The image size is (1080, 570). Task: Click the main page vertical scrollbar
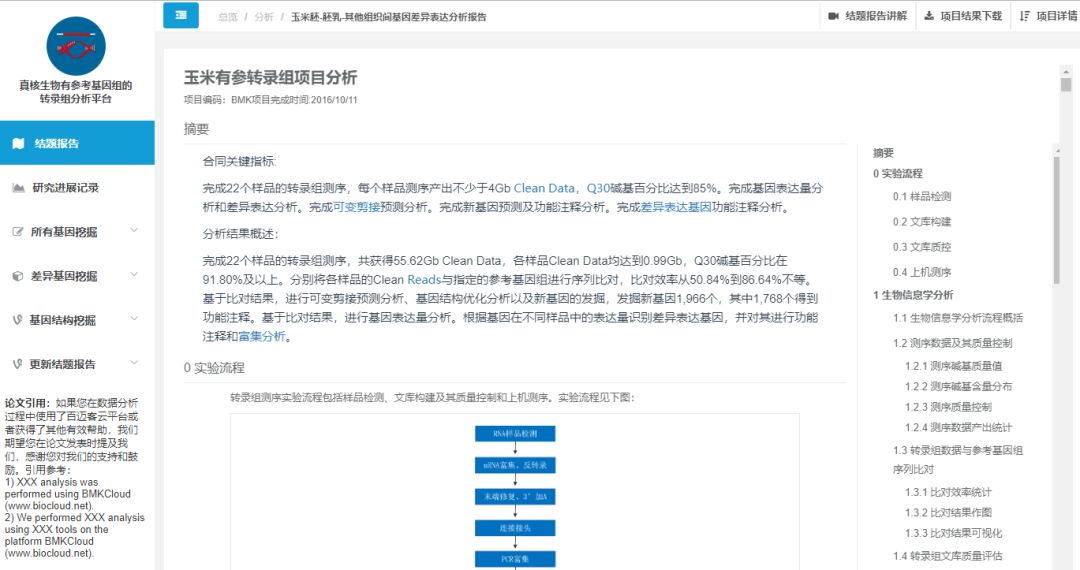point(1066,300)
